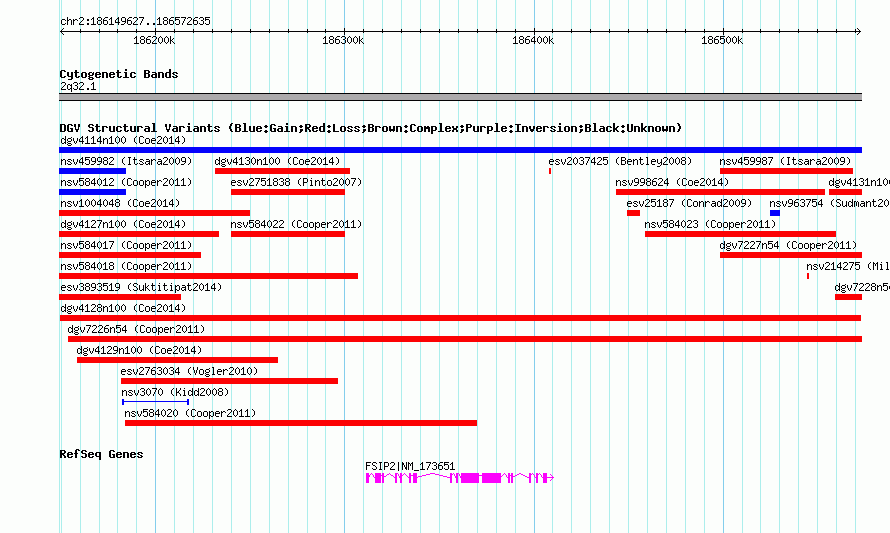Click the gray 2q32.1 cytogenetic band bar
Screen dimensions: 890x533
click(x=460, y=97)
